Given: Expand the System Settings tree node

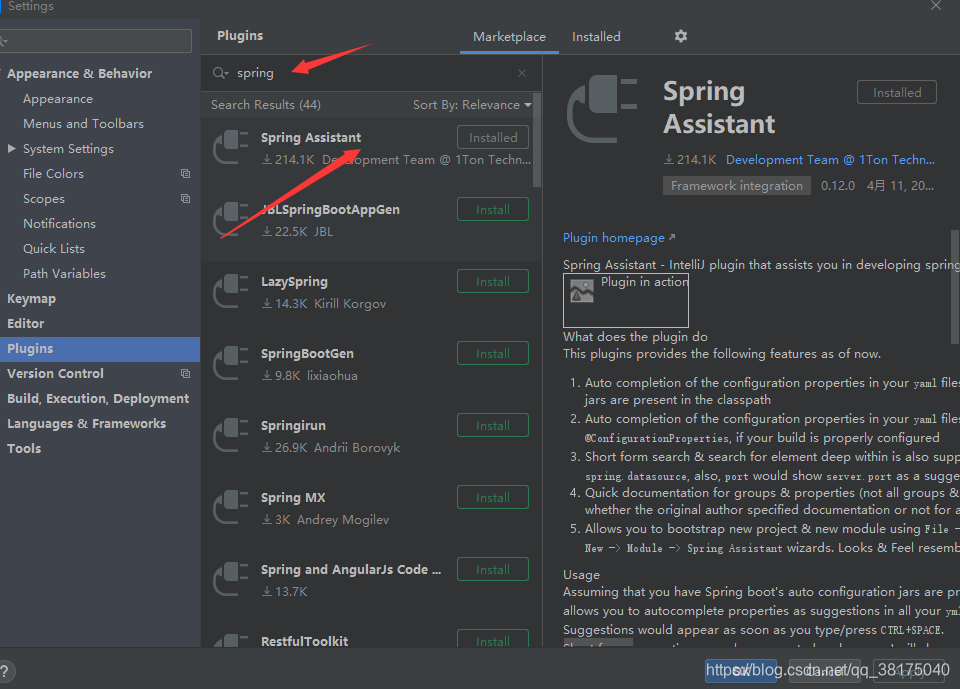Looking at the screenshot, I should (x=11, y=149).
